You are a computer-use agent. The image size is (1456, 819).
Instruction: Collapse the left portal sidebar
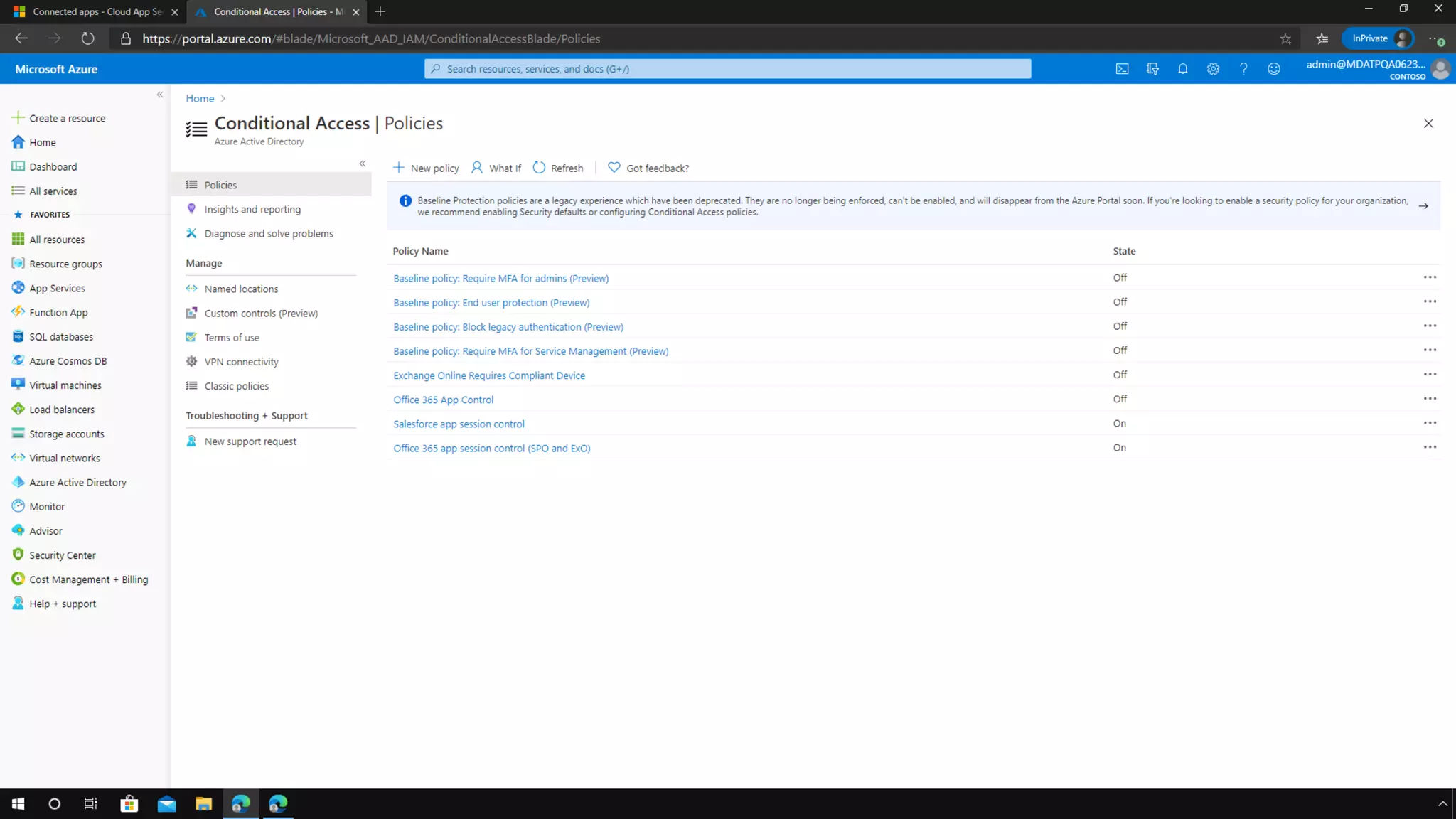pos(160,95)
